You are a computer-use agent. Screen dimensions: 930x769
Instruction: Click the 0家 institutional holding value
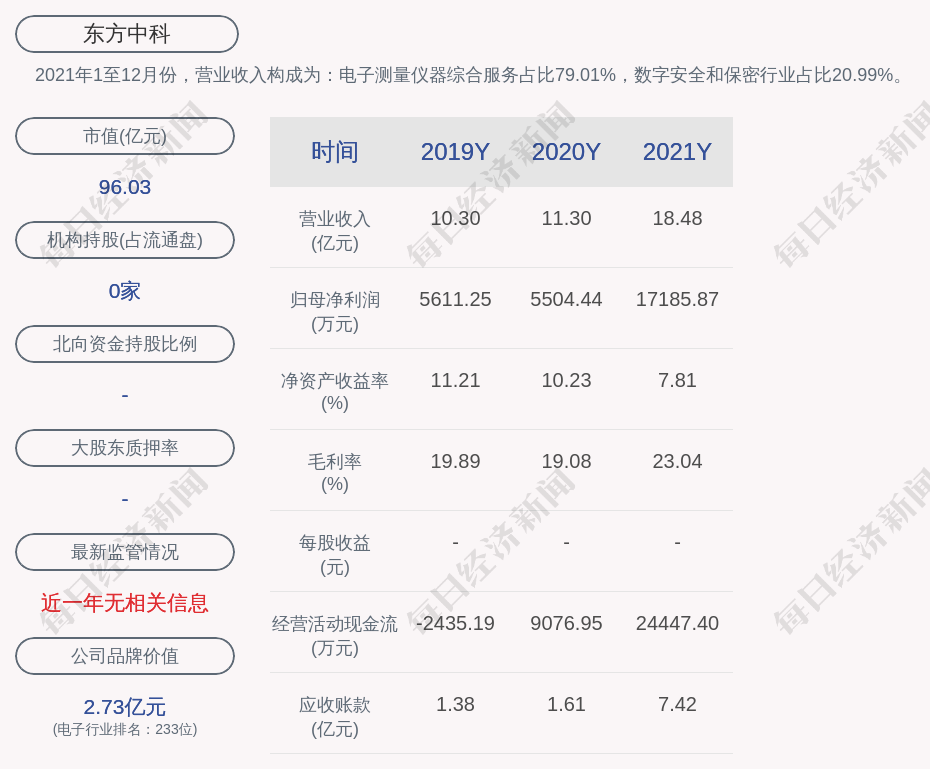pos(125,291)
